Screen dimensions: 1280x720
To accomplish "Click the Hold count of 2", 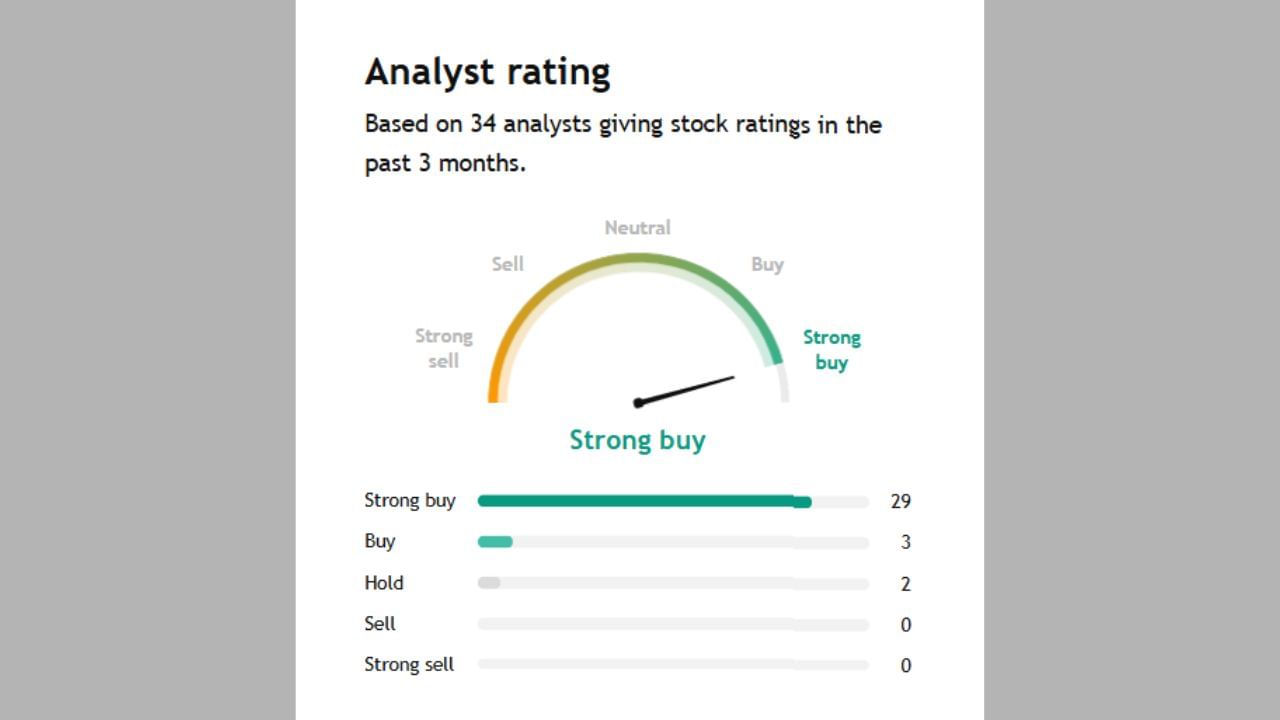I will (905, 584).
